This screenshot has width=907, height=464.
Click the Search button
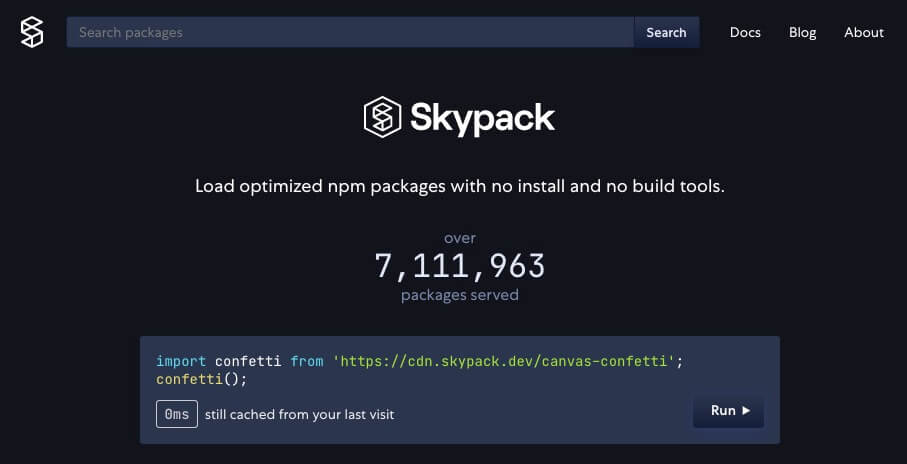click(x=666, y=32)
